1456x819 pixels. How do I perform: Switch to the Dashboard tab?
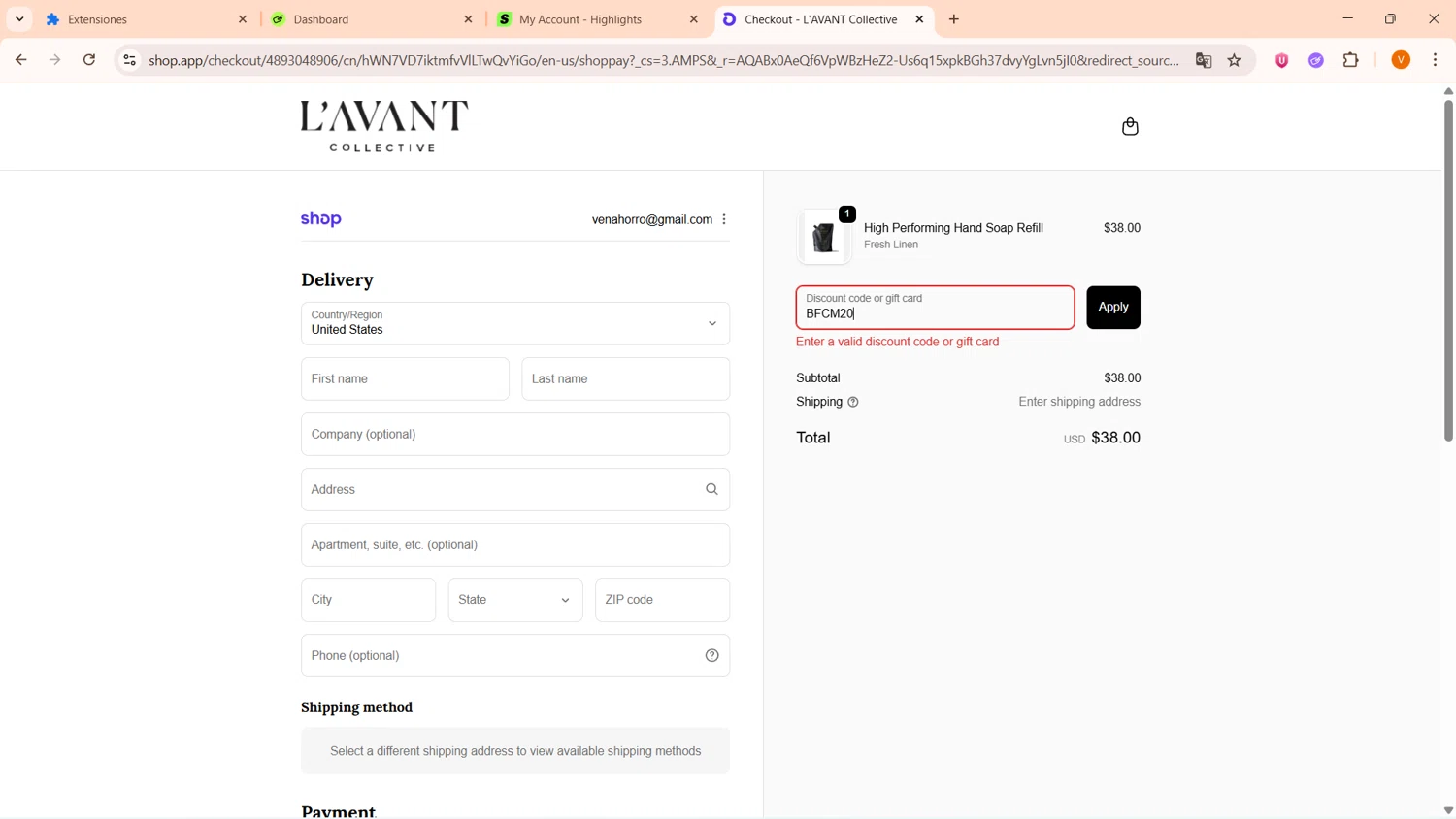[x=371, y=19]
